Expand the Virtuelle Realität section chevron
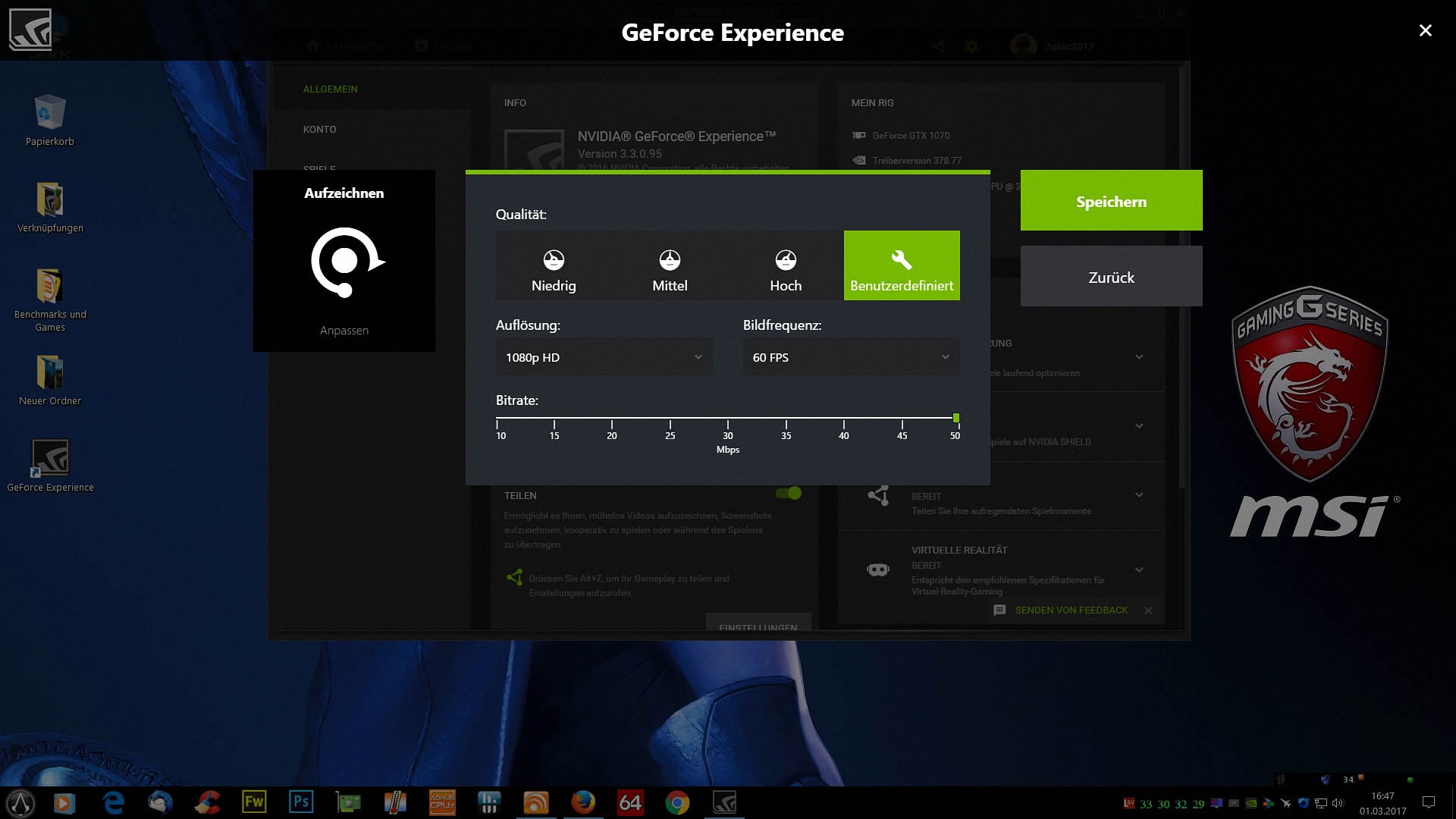Image resolution: width=1456 pixels, height=819 pixels. pyautogui.click(x=1139, y=570)
